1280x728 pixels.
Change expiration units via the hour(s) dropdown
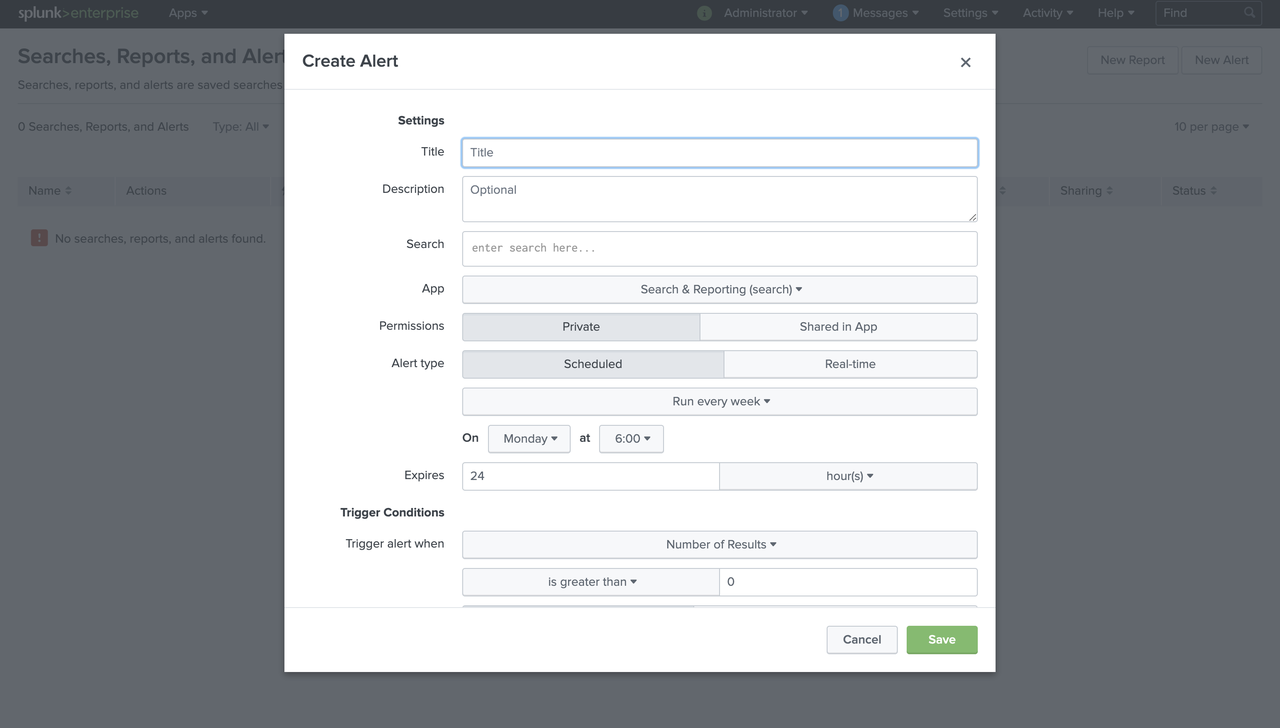(847, 475)
